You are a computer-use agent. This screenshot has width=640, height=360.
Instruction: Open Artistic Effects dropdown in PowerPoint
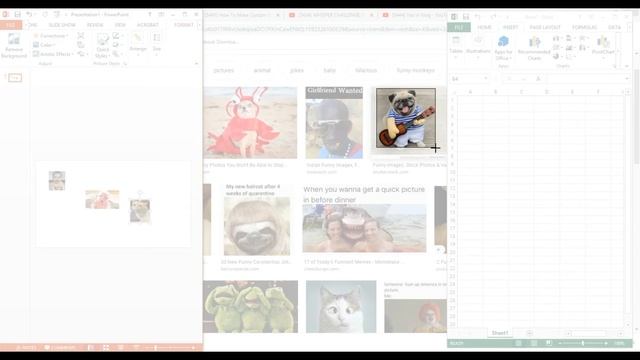pos(53,54)
